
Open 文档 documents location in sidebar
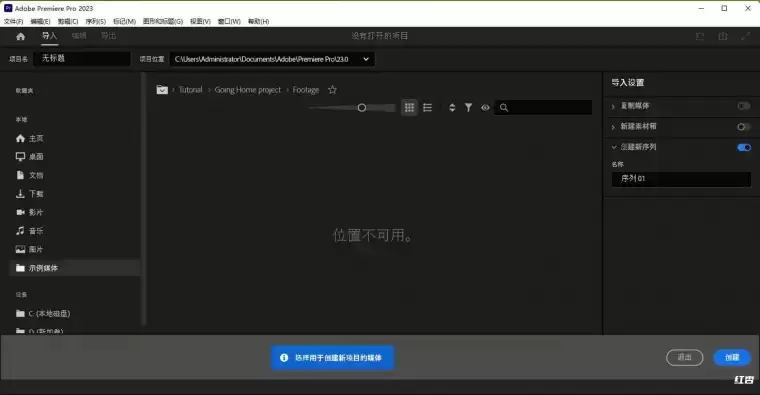[30, 175]
